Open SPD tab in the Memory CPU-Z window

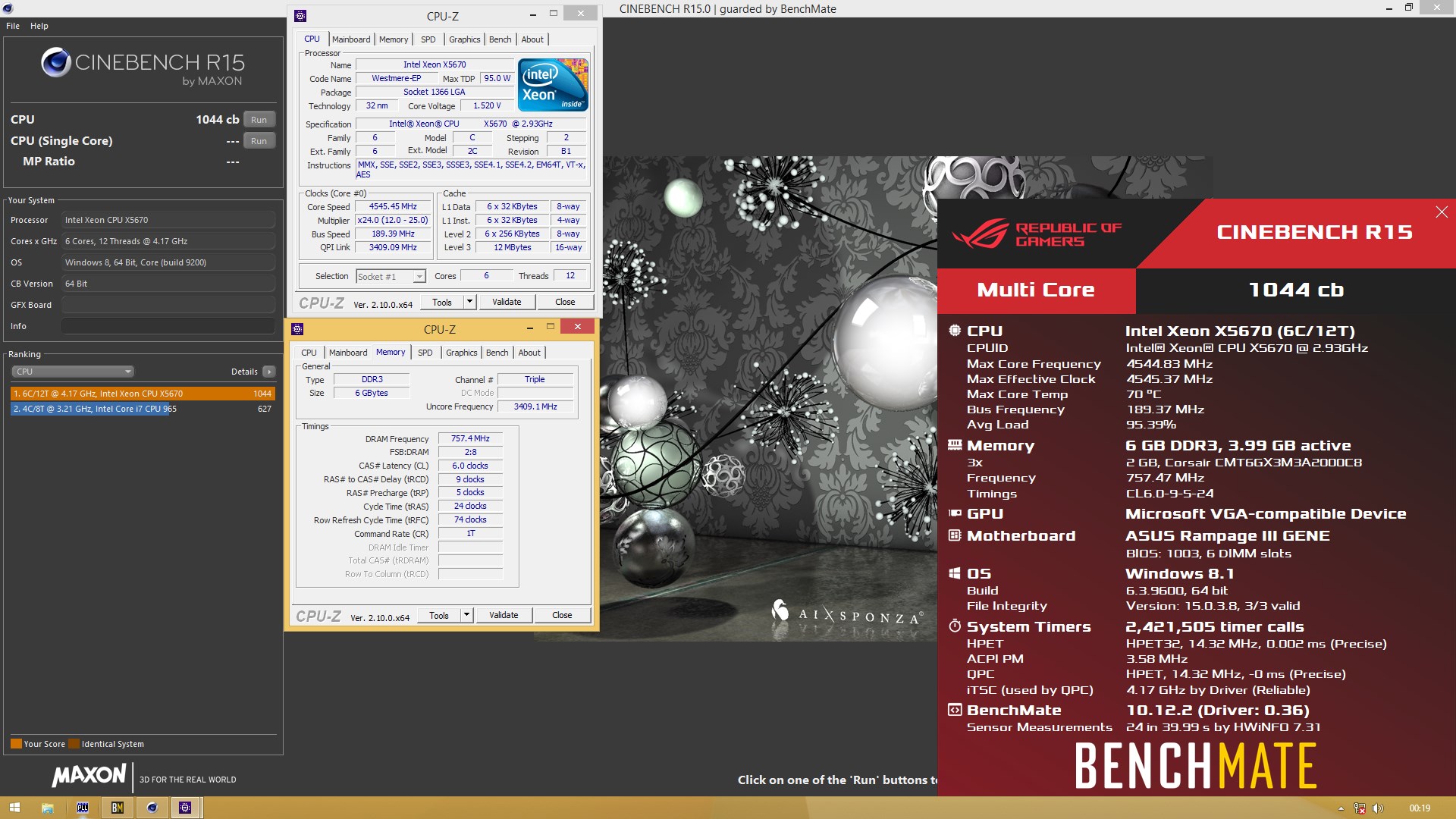[x=425, y=353]
